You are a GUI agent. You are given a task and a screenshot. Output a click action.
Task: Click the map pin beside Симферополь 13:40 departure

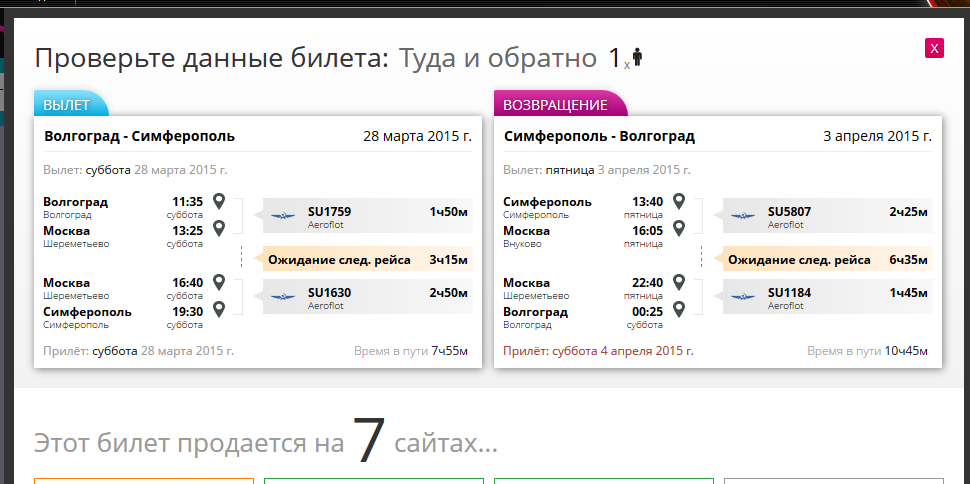tap(679, 202)
